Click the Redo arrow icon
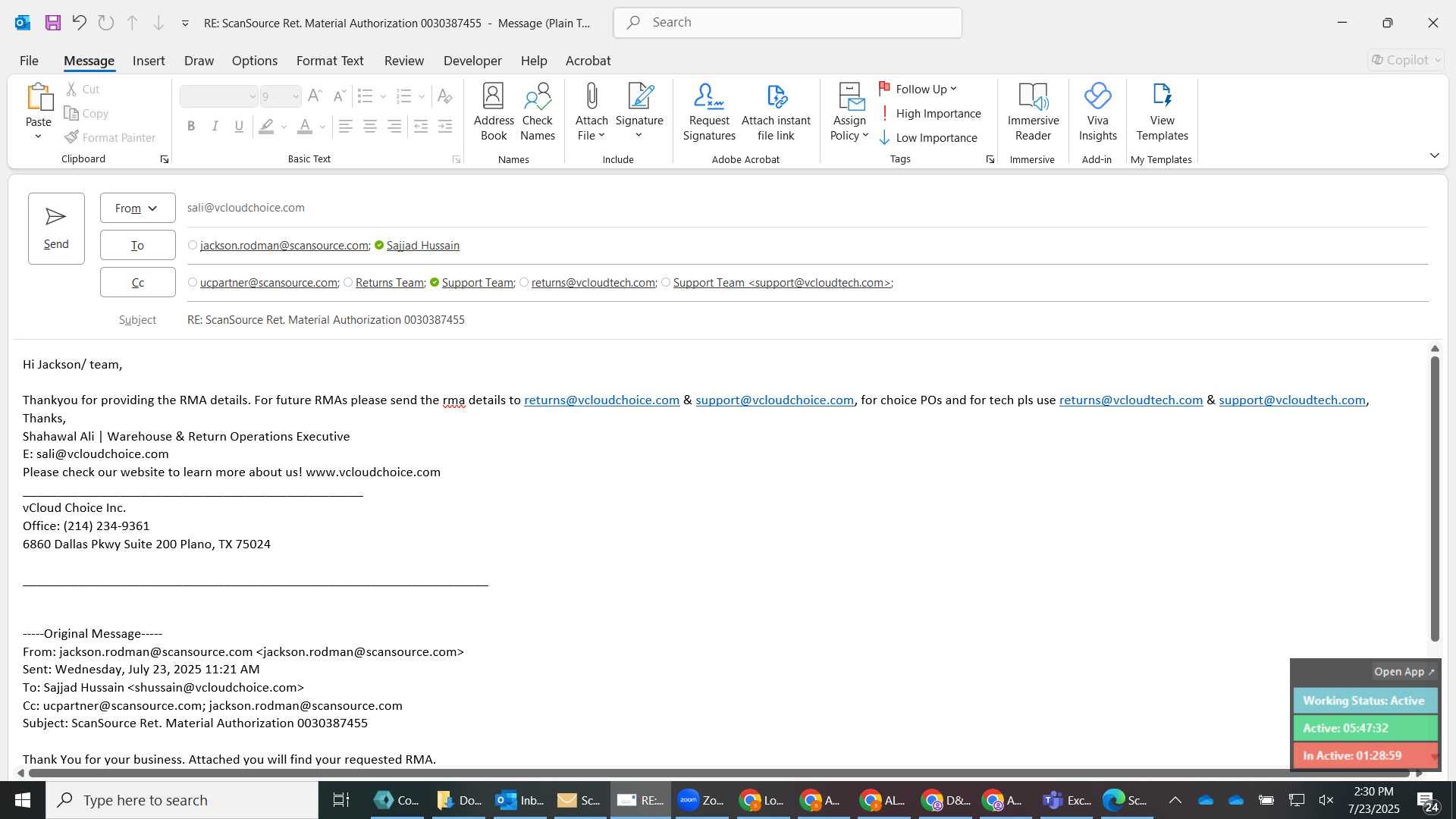1456x819 pixels. [105, 23]
